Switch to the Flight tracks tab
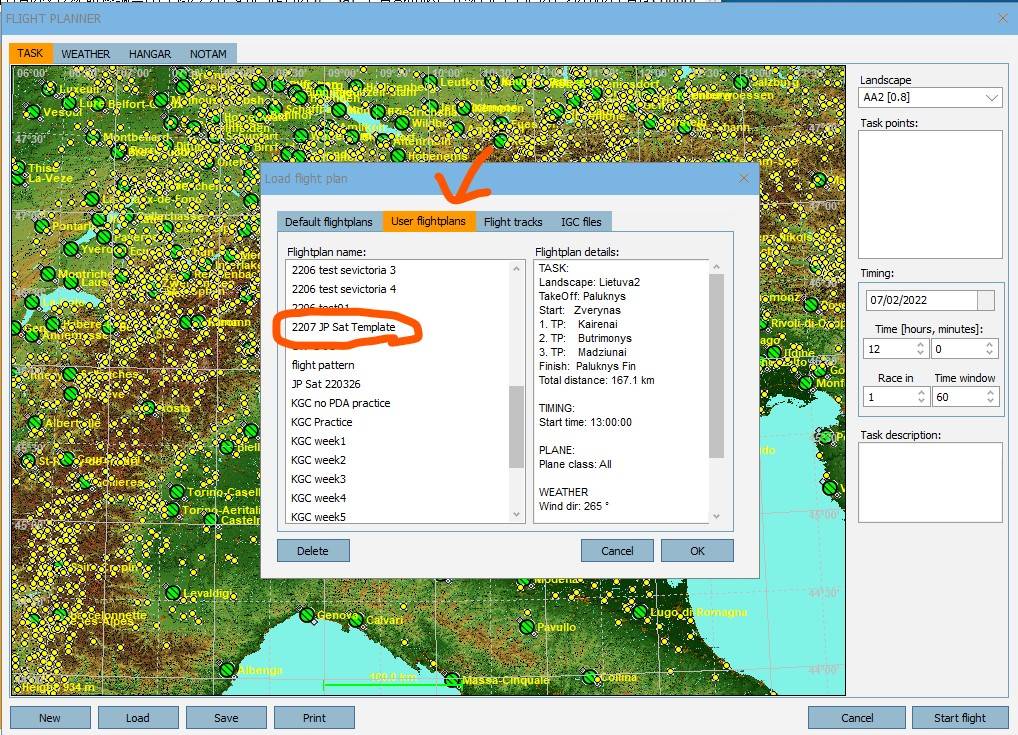The height and width of the screenshot is (735, 1018). pyautogui.click(x=512, y=222)
